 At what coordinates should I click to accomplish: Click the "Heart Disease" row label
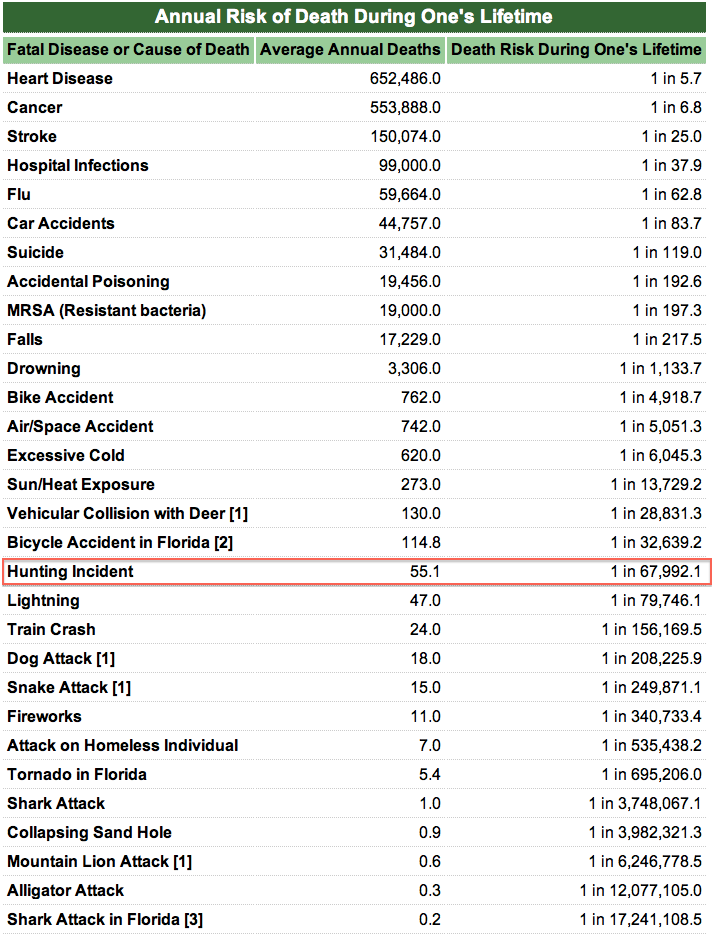pyautogui.click(x=60, y=79)
